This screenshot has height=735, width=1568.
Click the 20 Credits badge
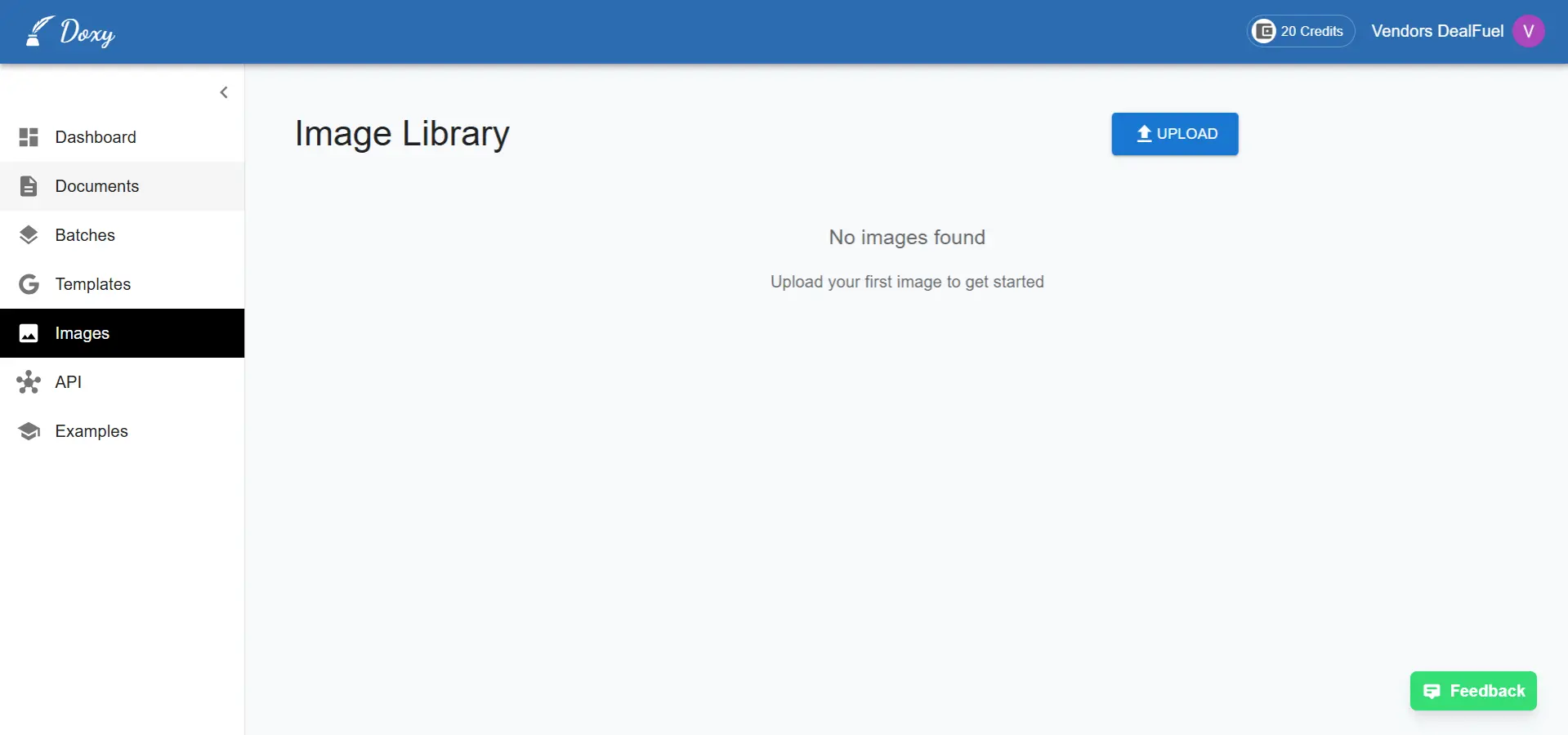pyautogui.click(x=1300, y=30)
